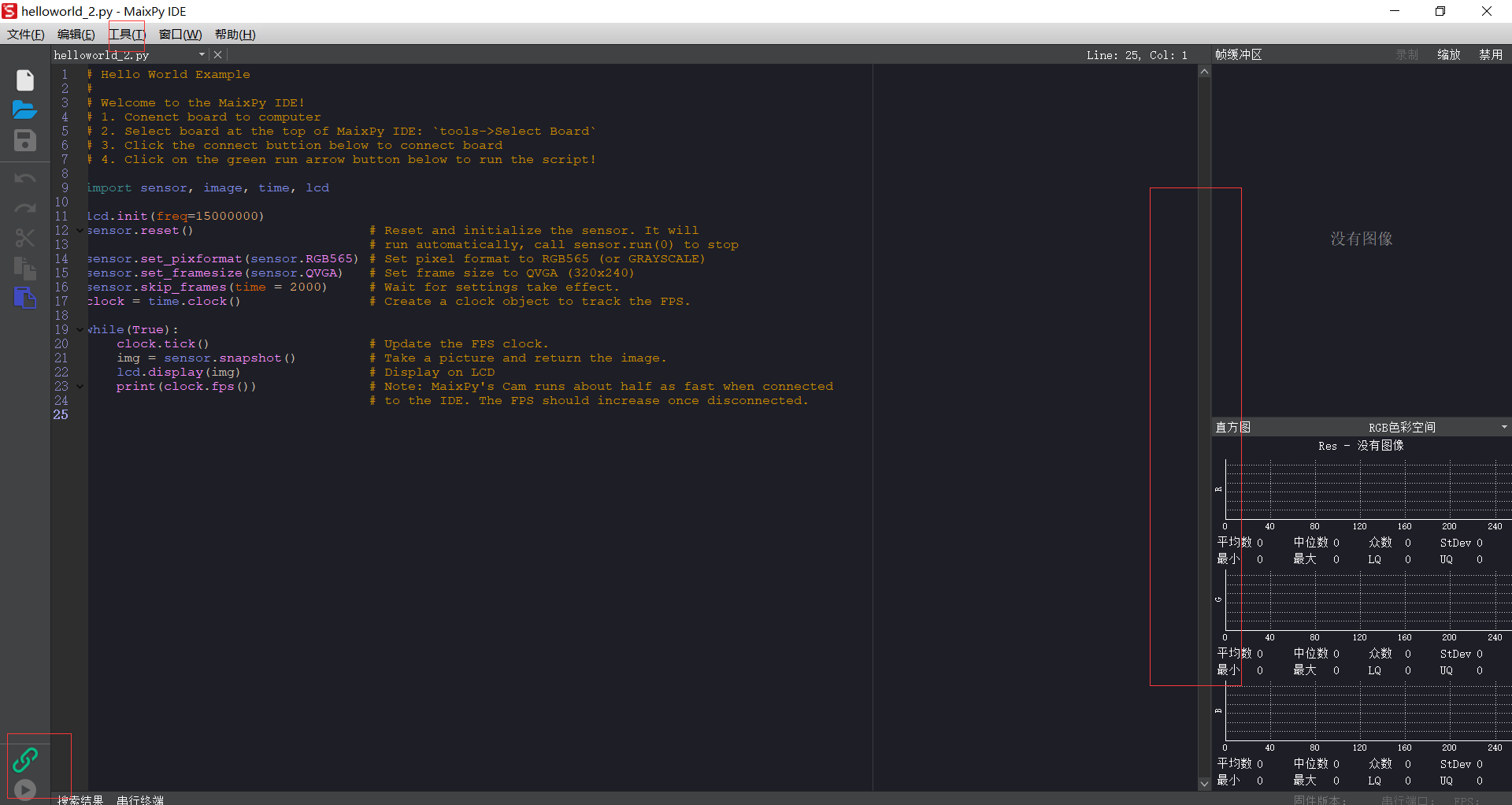
Task: Click the green Connect chain-link icon
Action: click(x=25, y=759)
